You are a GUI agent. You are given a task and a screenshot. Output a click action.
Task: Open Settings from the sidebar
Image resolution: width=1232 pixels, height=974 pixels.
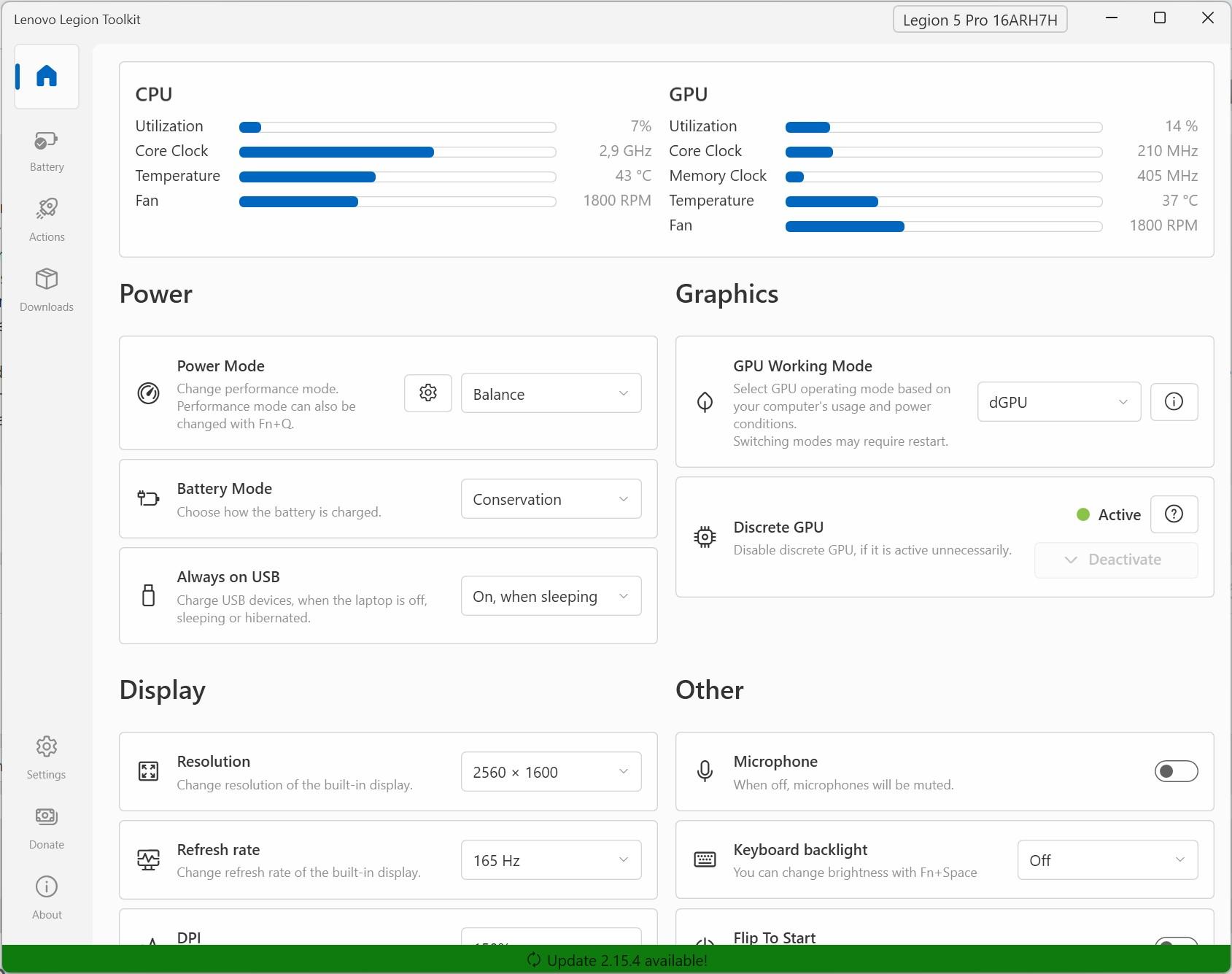click(47, 759)
